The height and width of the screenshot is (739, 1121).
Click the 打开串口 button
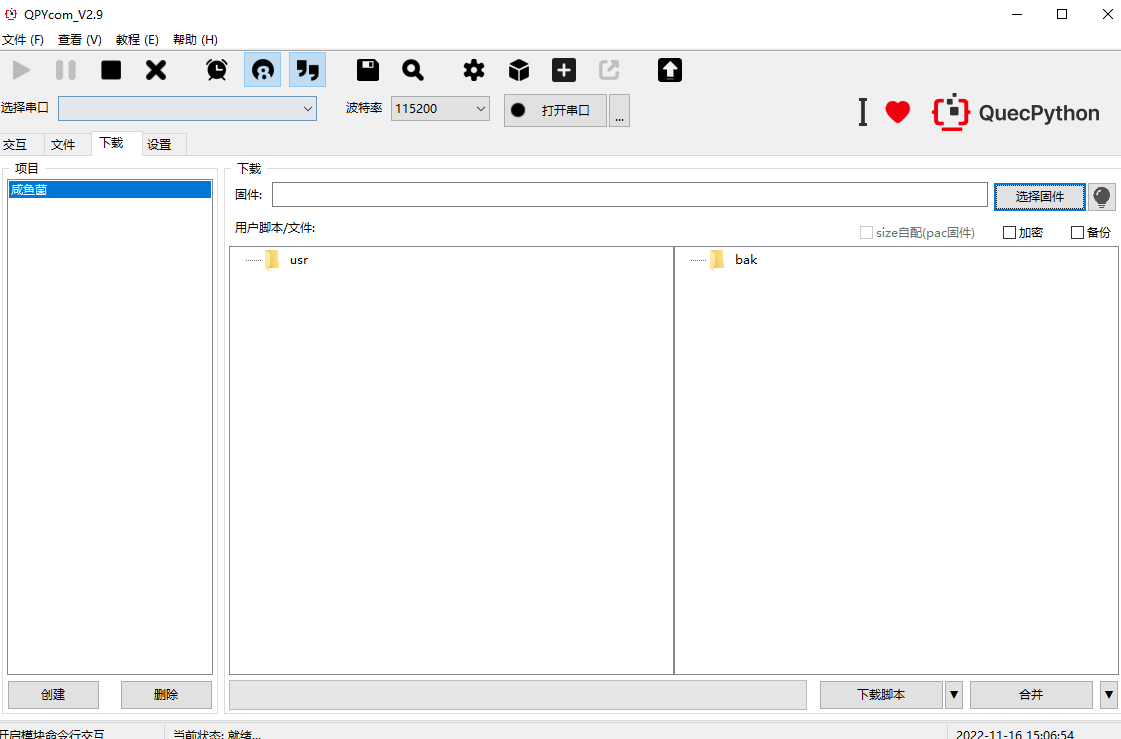[555, 111]
